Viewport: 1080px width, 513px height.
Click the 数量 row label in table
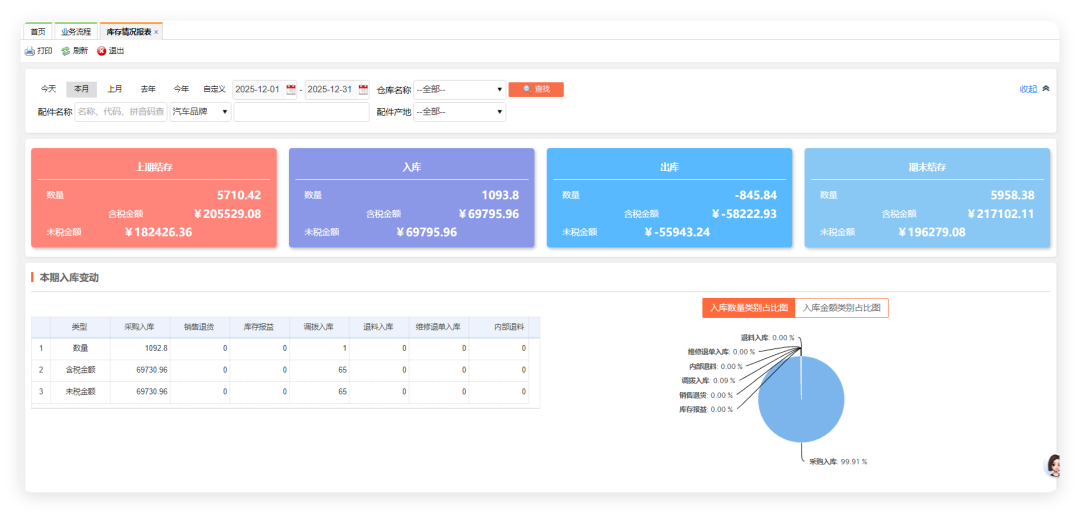[80, 348]
